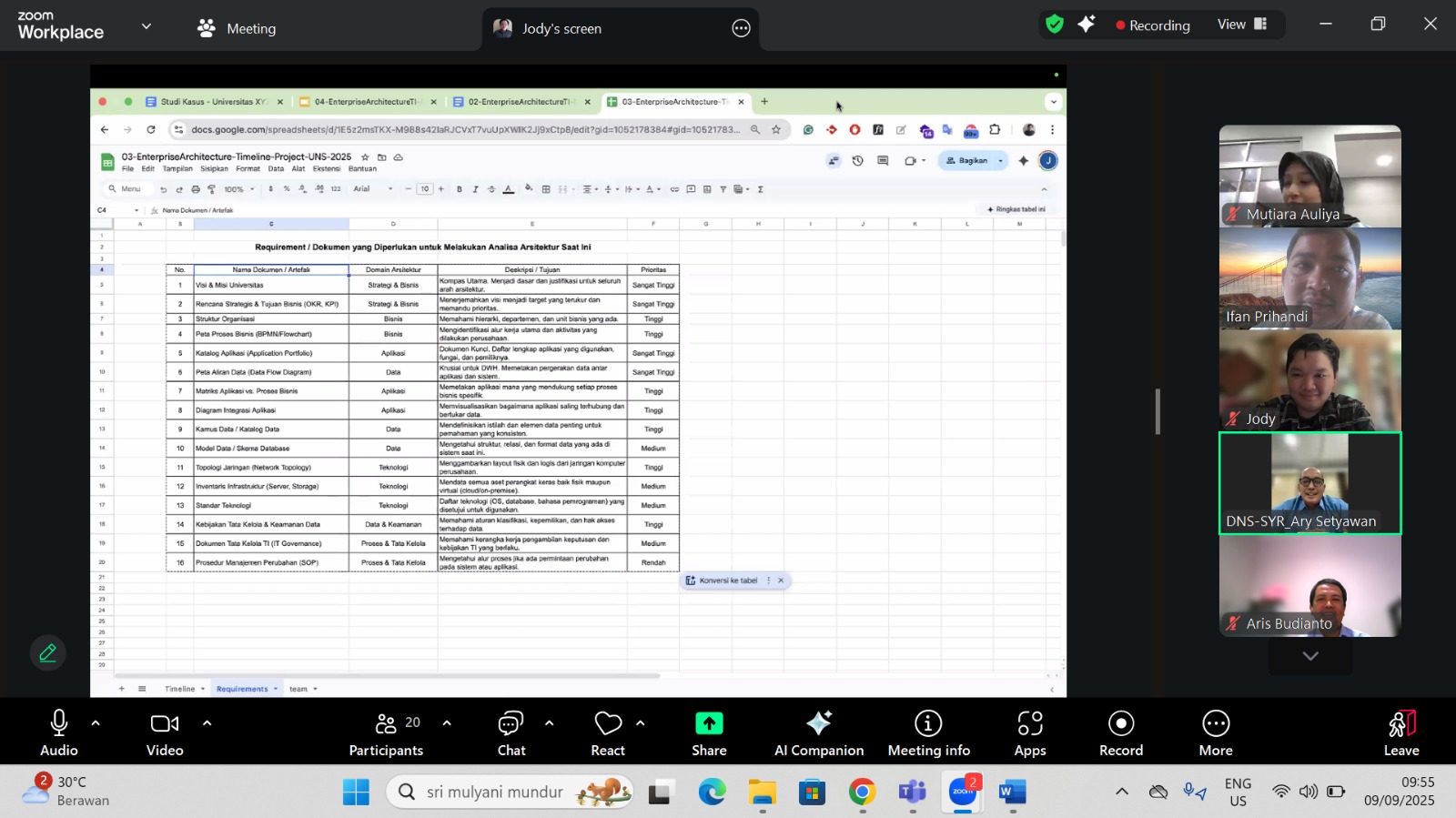Open the View layout menu
Image resolution: width=1456 pixels, height=818 pixels.
click(x=1241, y=25)
